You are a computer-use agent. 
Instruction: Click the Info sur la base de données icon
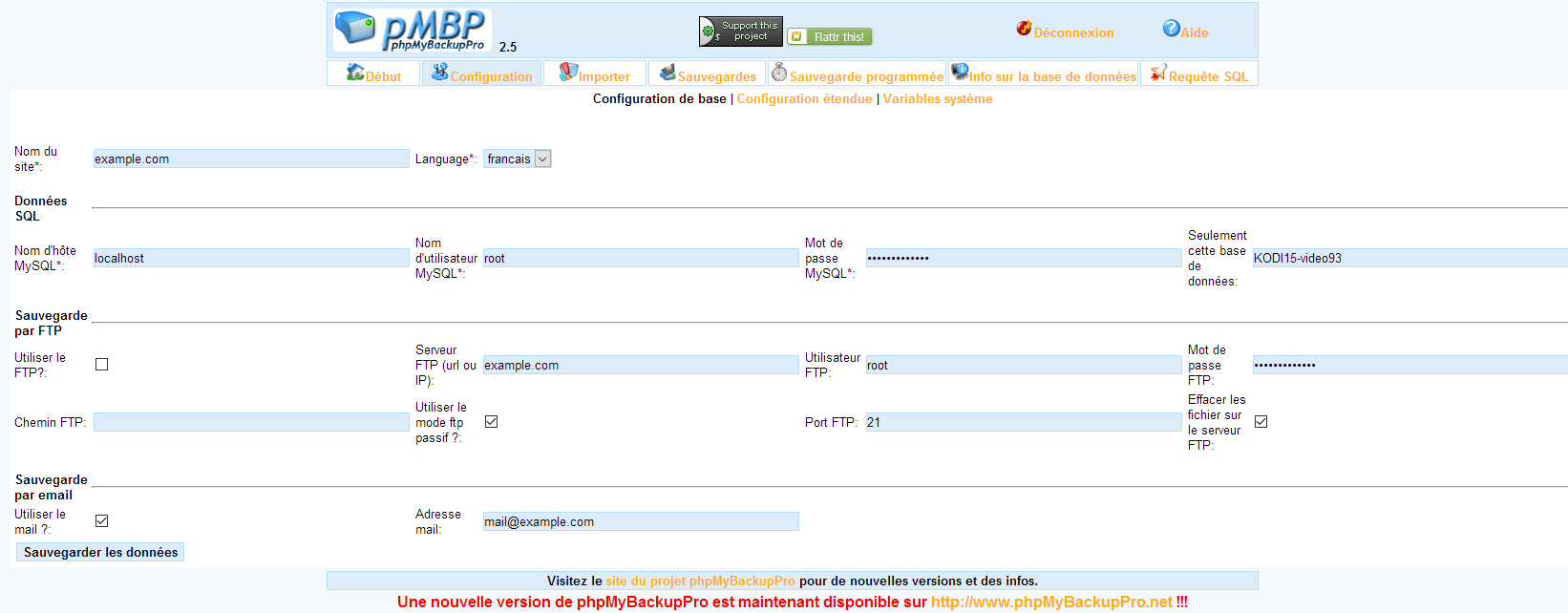click(960, 72)
